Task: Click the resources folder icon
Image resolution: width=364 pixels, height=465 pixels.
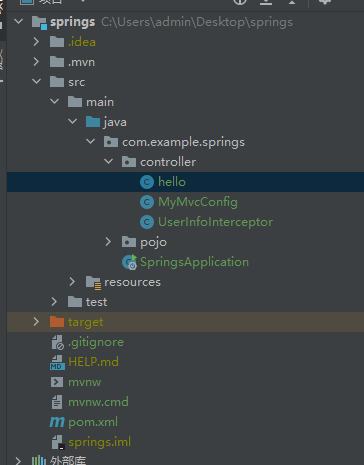Action: point(93,282)
